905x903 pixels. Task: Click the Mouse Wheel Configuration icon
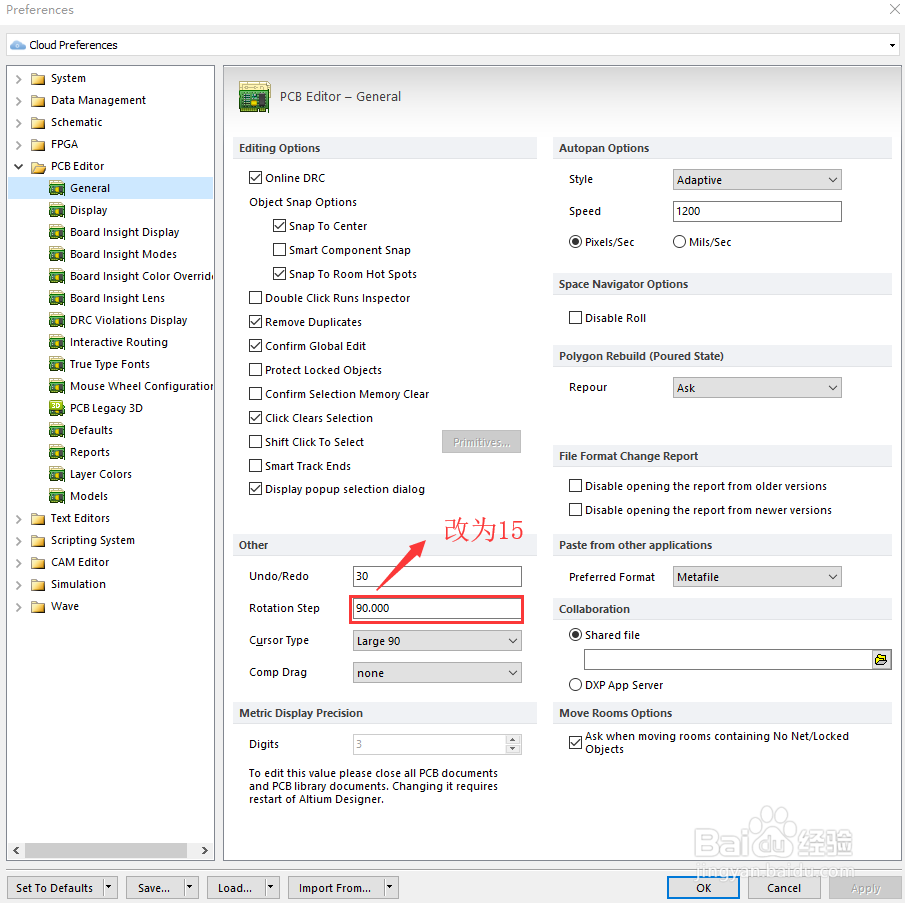[x=57, y=386]
